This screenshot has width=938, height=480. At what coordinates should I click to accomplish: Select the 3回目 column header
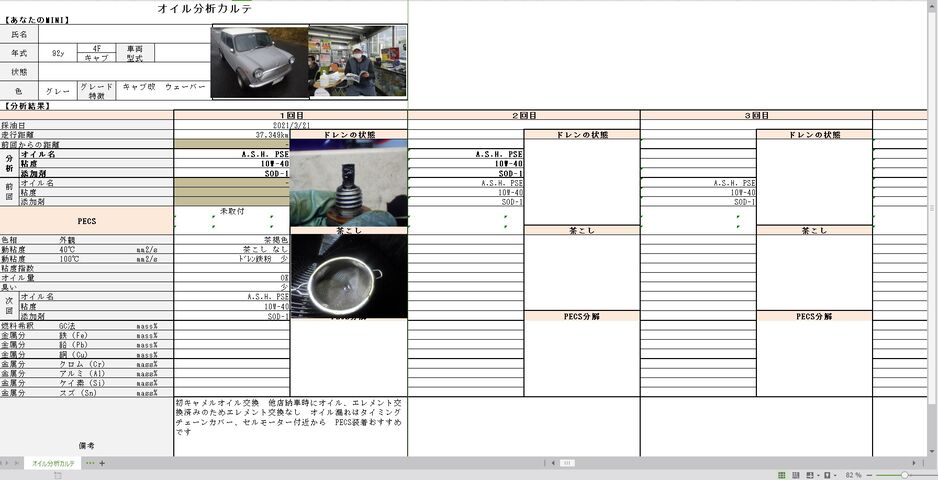757,116
